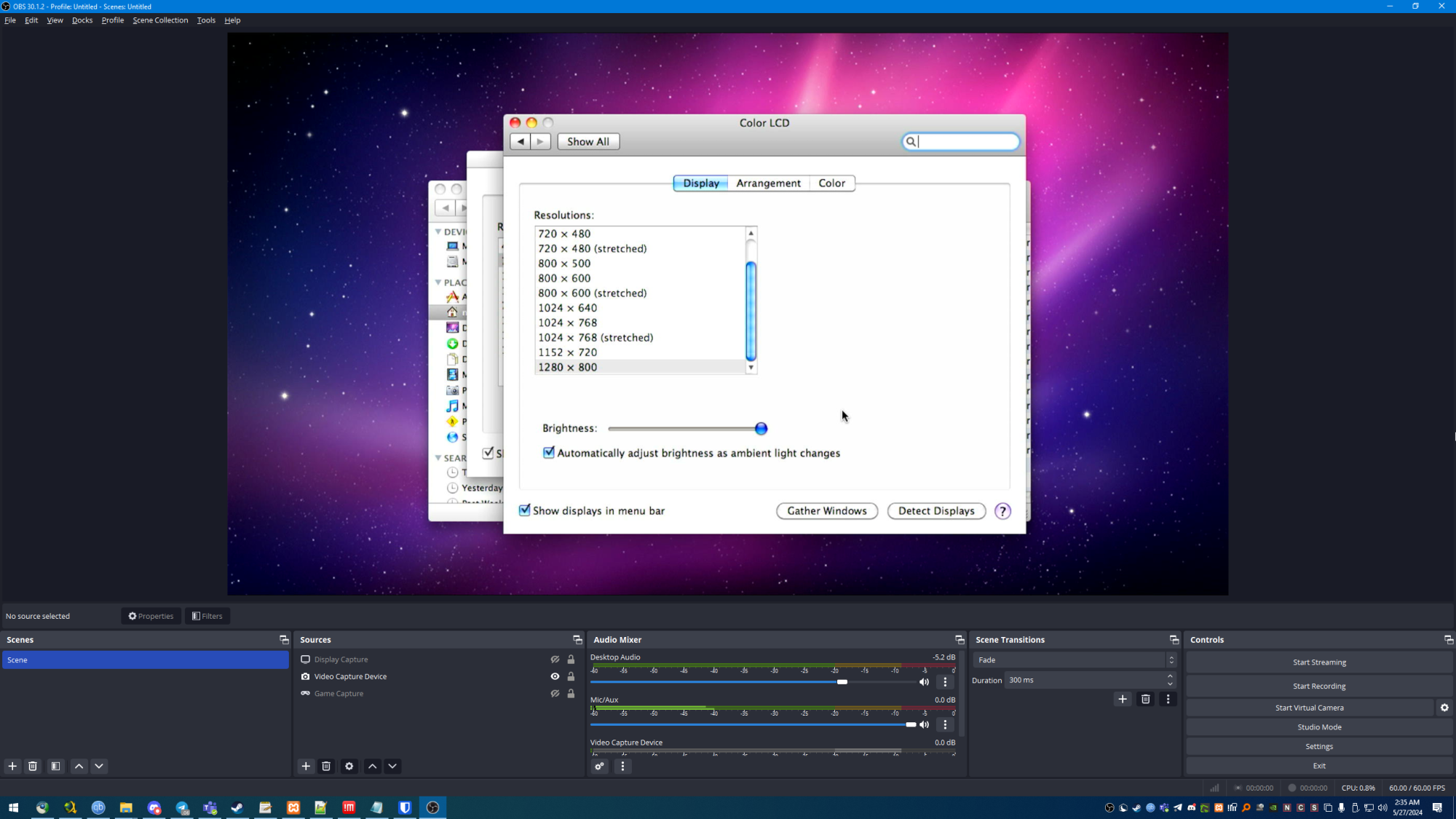
Task: Undock the Controls panel
Action: click(1448, 639)
